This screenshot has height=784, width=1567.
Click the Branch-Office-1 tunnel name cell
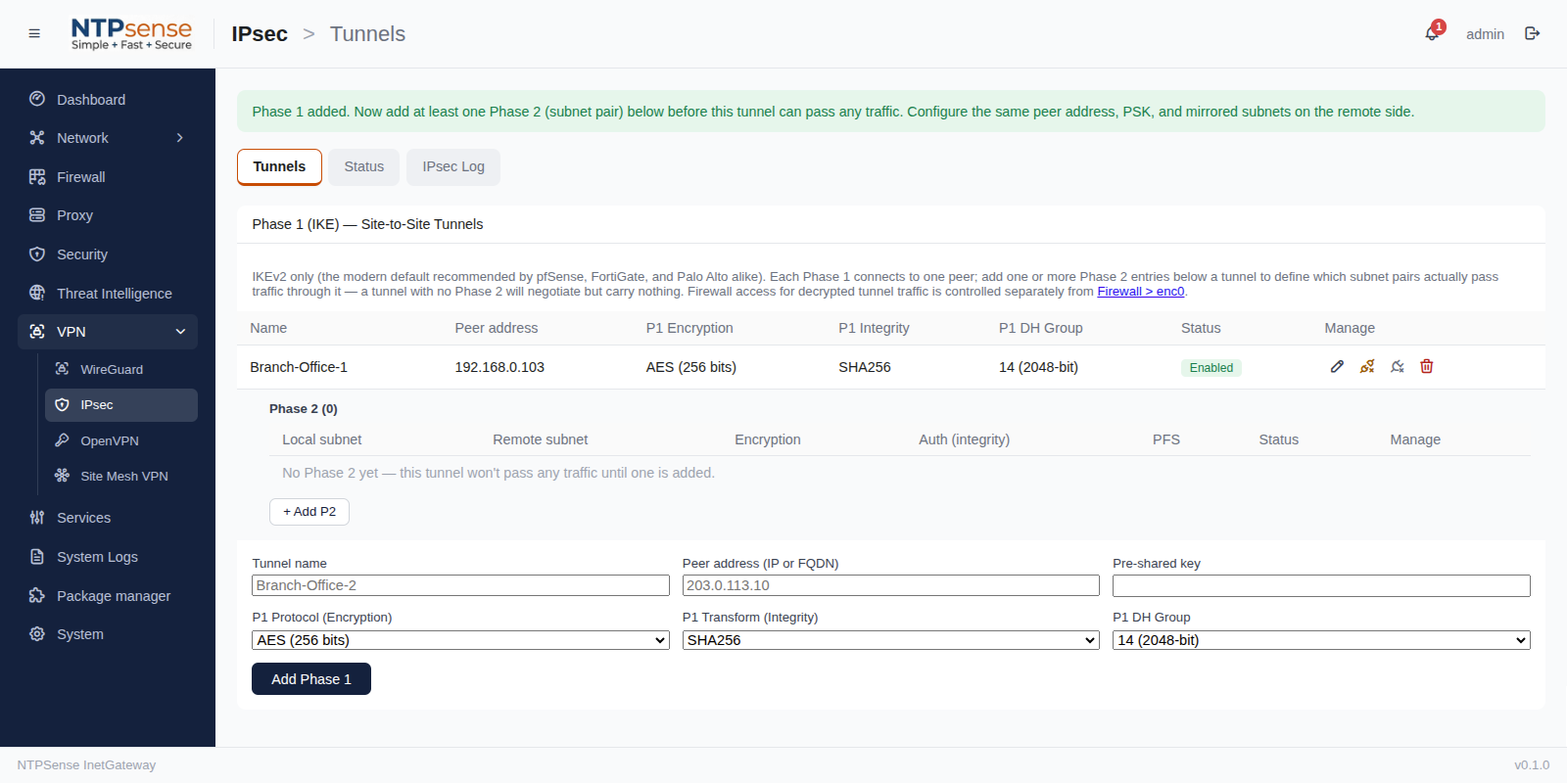299,367
